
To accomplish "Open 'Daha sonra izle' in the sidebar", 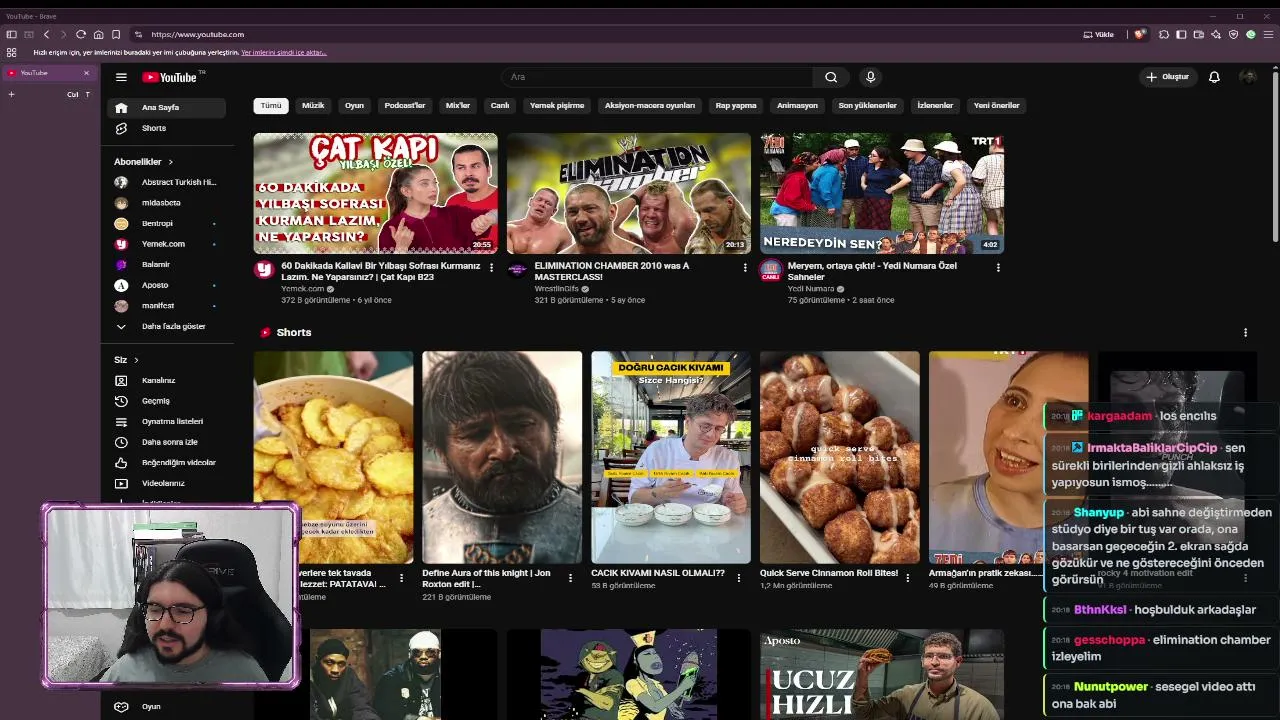I will pyautogui.click(x=166, y=442).
